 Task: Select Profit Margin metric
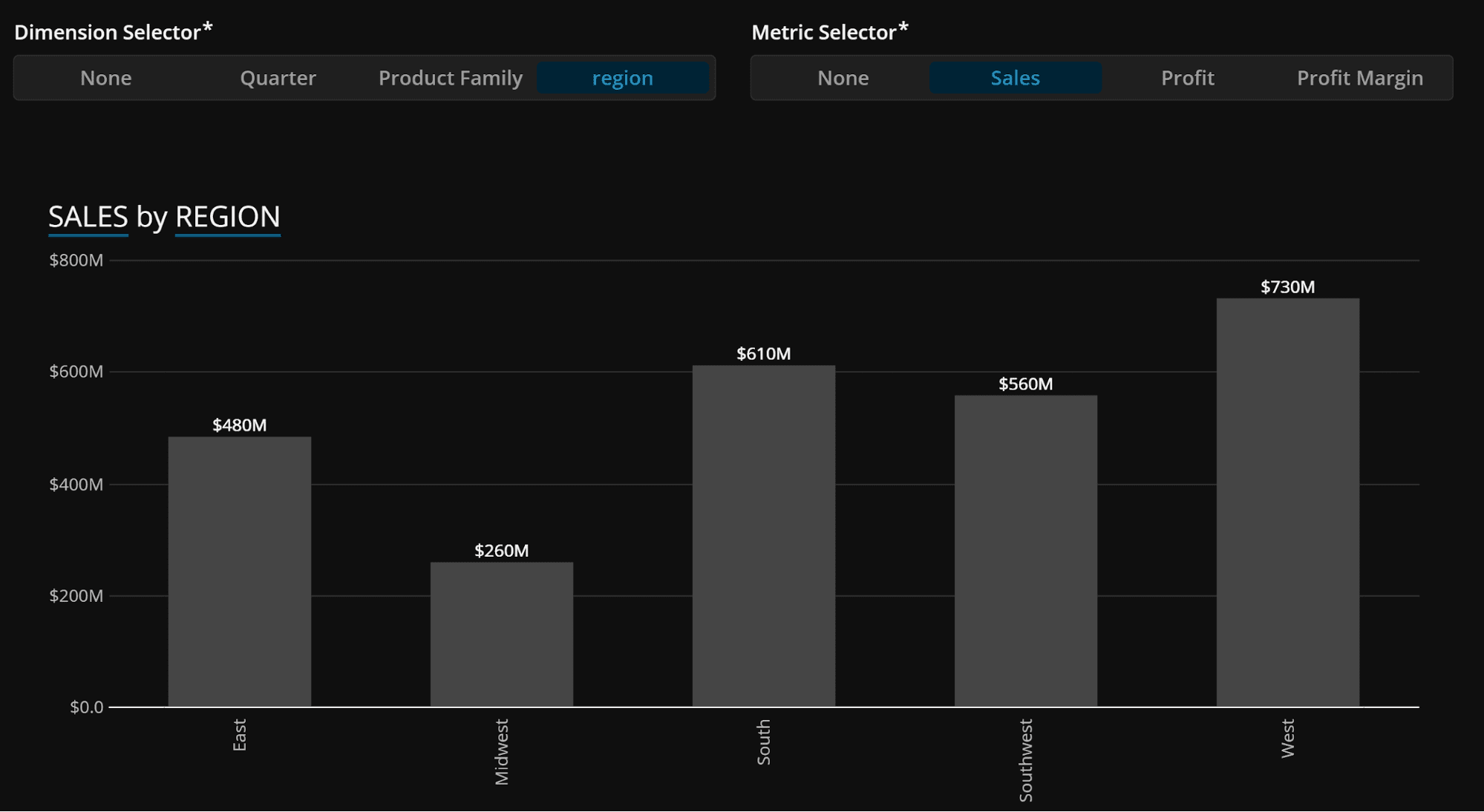[1359, 78]
